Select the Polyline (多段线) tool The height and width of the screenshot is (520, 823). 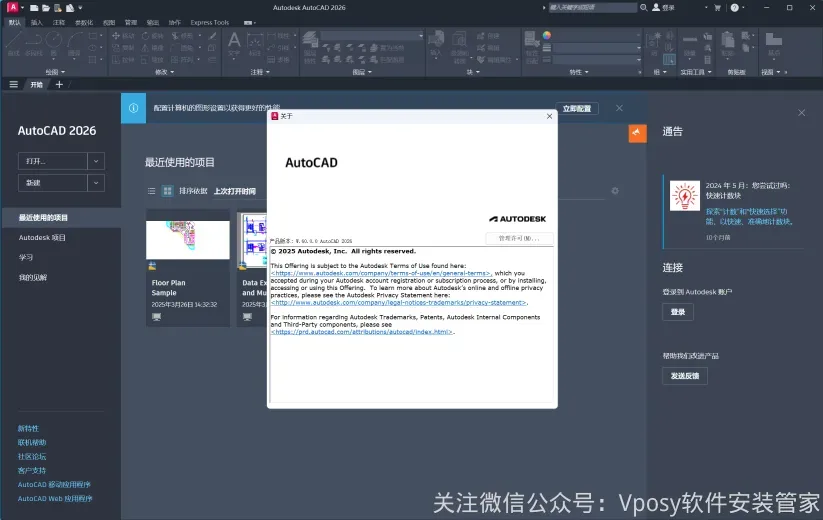[34, 43]
